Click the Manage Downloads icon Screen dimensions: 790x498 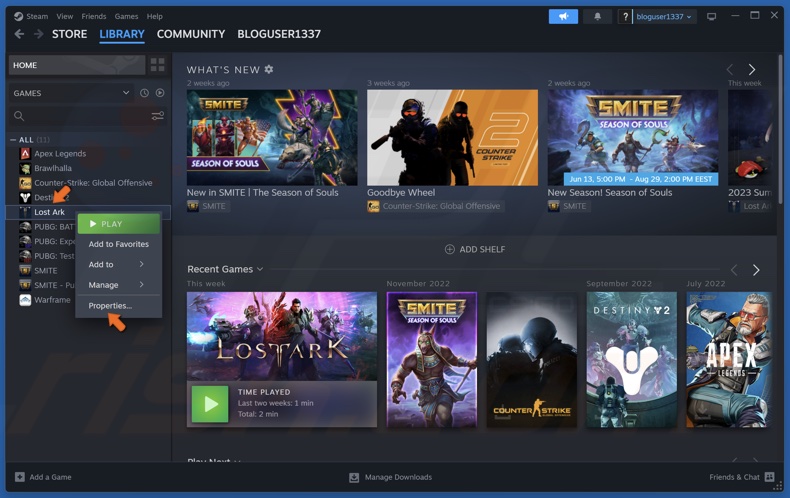pos(354,477)
